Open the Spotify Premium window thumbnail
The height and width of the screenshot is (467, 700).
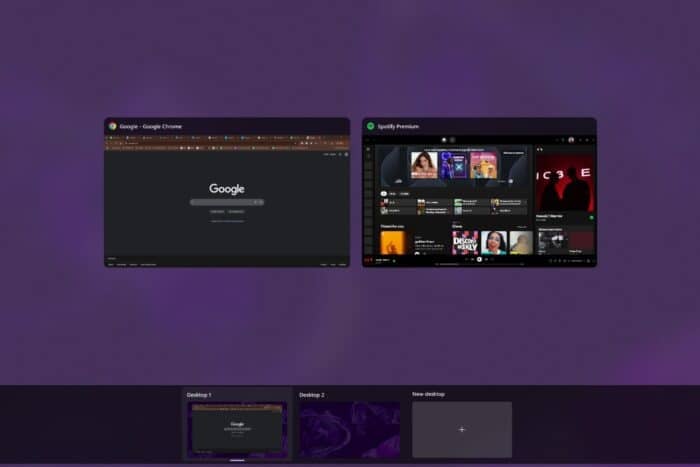click(479, 192)
